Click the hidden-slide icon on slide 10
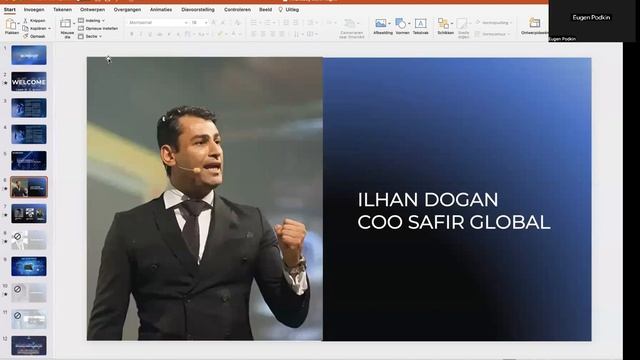 [18, 289]
